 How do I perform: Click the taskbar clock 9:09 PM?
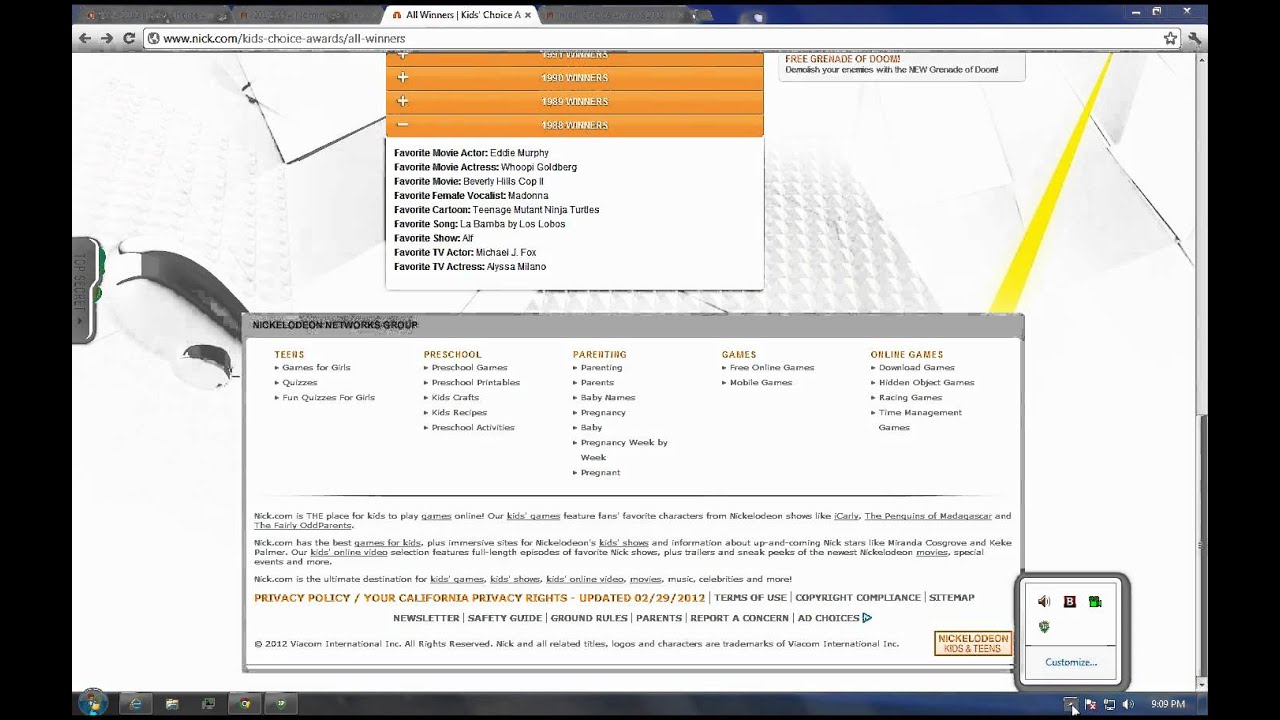point(1168,704)
